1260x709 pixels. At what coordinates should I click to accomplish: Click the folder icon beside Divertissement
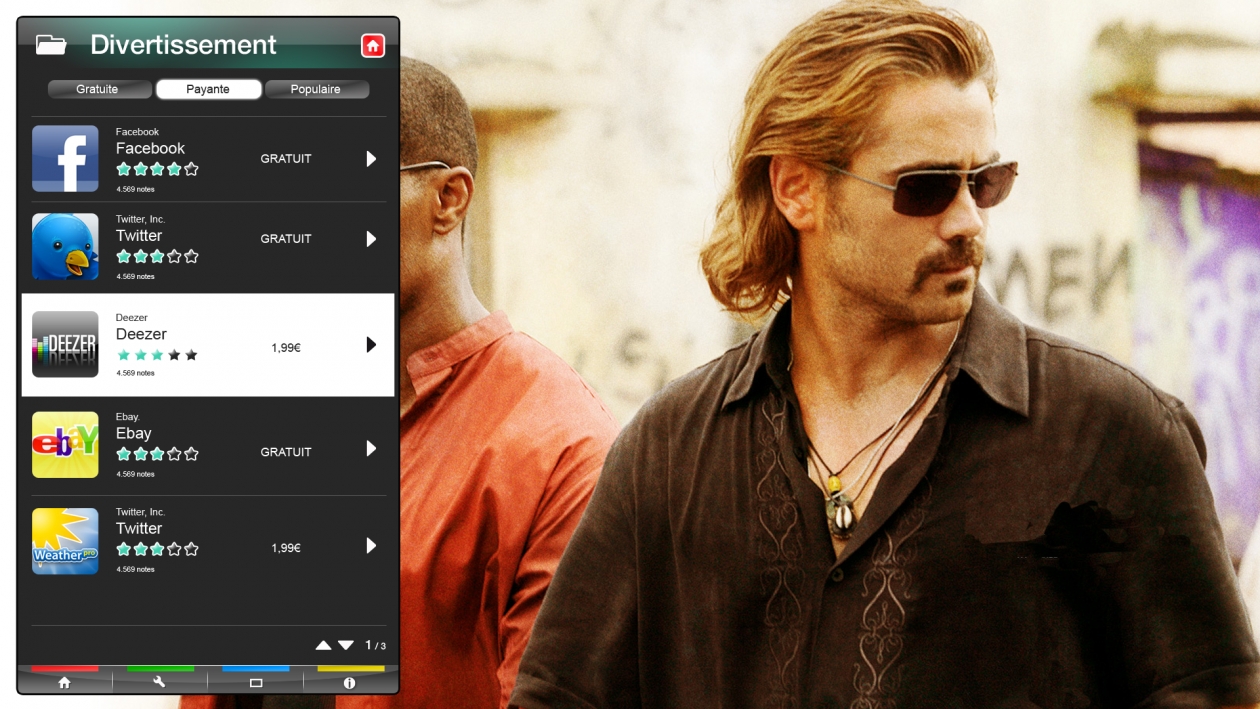(51, 45)
